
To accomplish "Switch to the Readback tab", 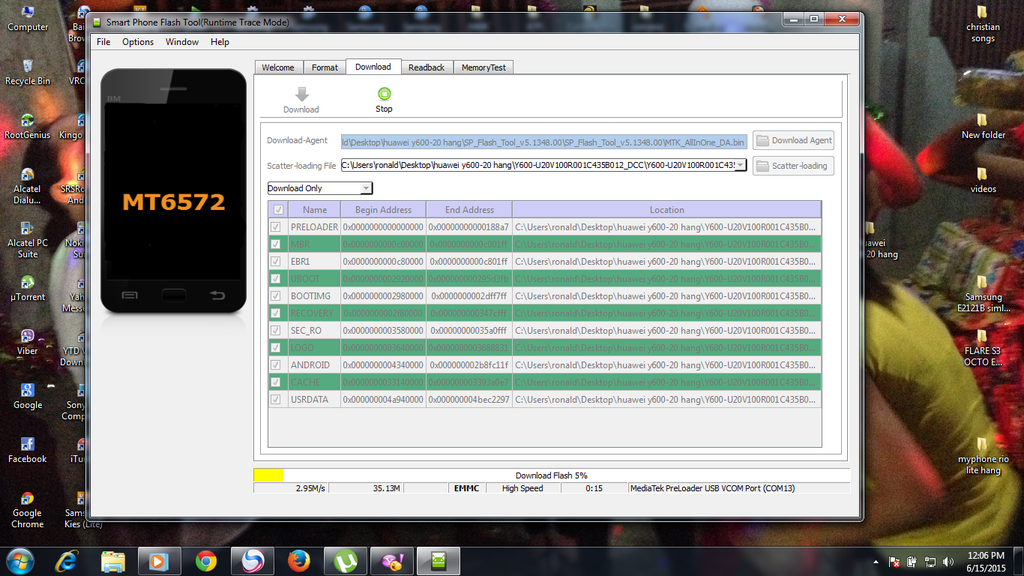I will [426, 67].
